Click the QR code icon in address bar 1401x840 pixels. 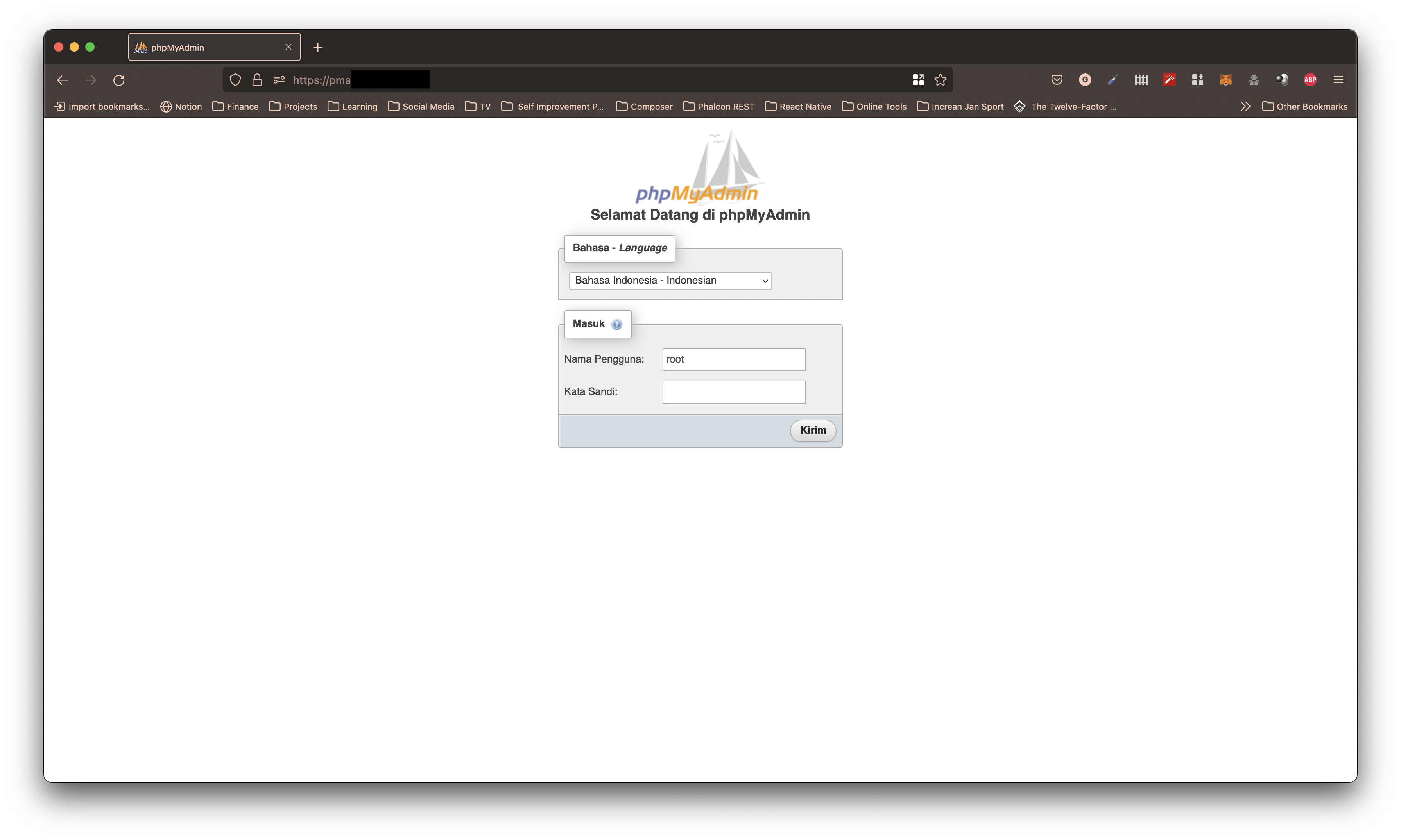919,80
